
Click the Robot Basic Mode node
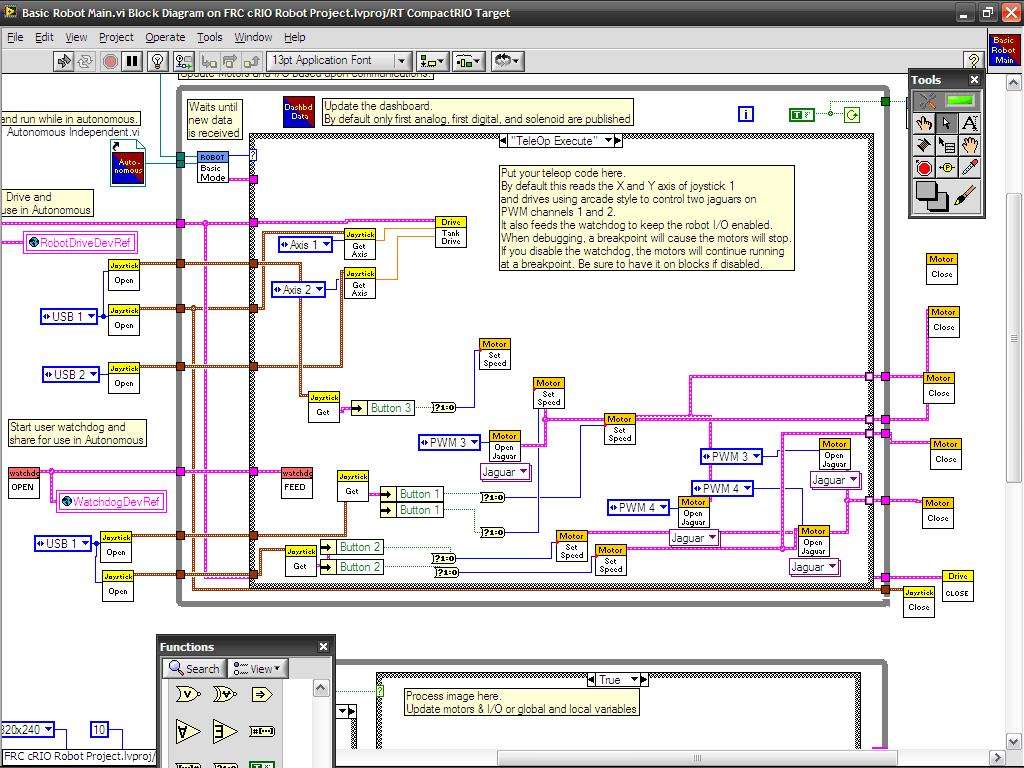[213, 167]
